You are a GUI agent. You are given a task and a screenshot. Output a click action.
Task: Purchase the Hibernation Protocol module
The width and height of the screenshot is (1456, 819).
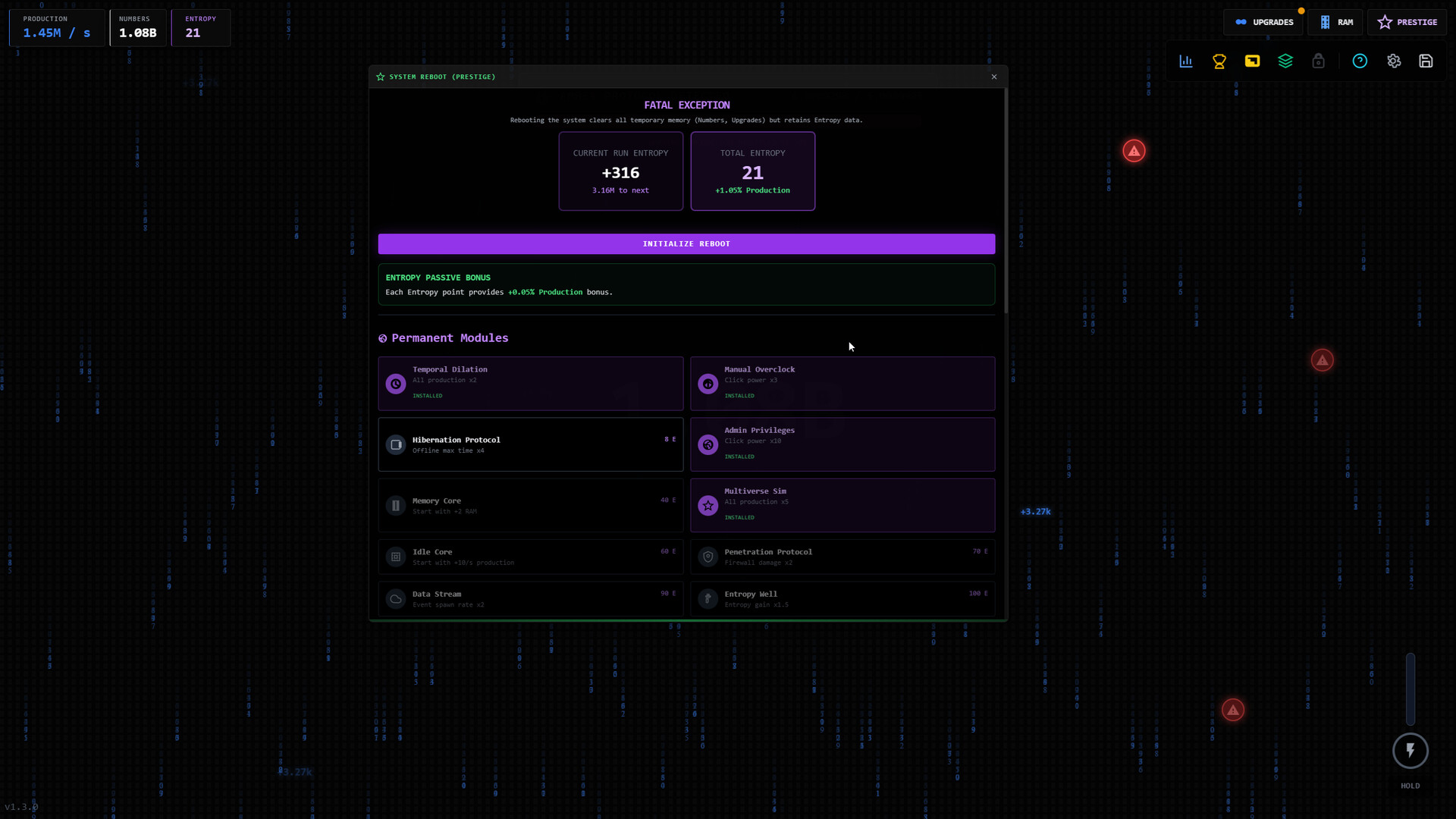click(x=530, y=444)
